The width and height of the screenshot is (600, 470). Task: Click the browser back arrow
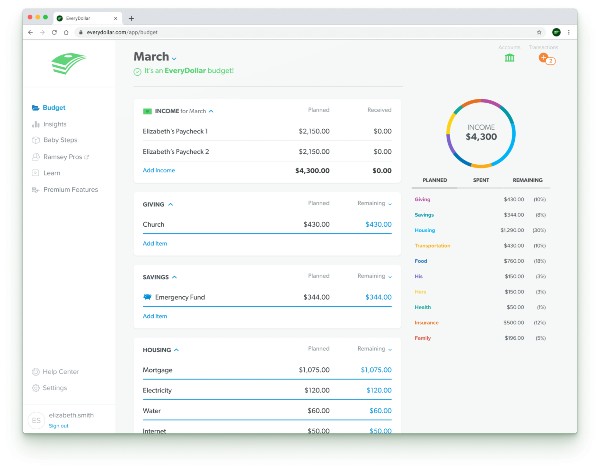pos(31,33)
